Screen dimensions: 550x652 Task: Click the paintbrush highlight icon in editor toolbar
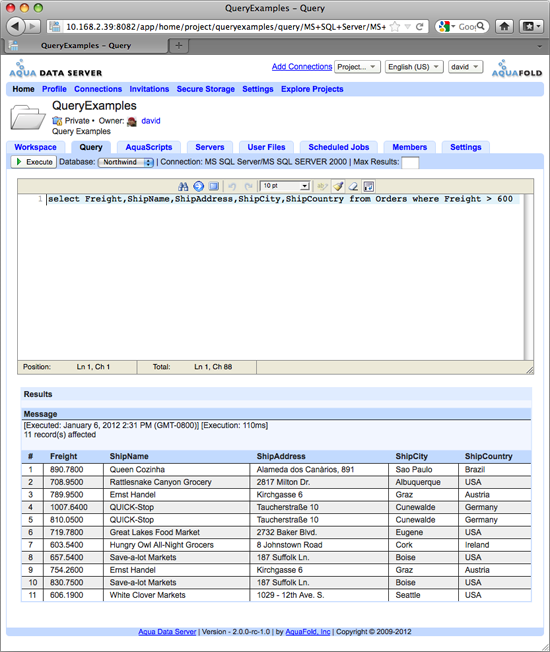tap(338, 186)
